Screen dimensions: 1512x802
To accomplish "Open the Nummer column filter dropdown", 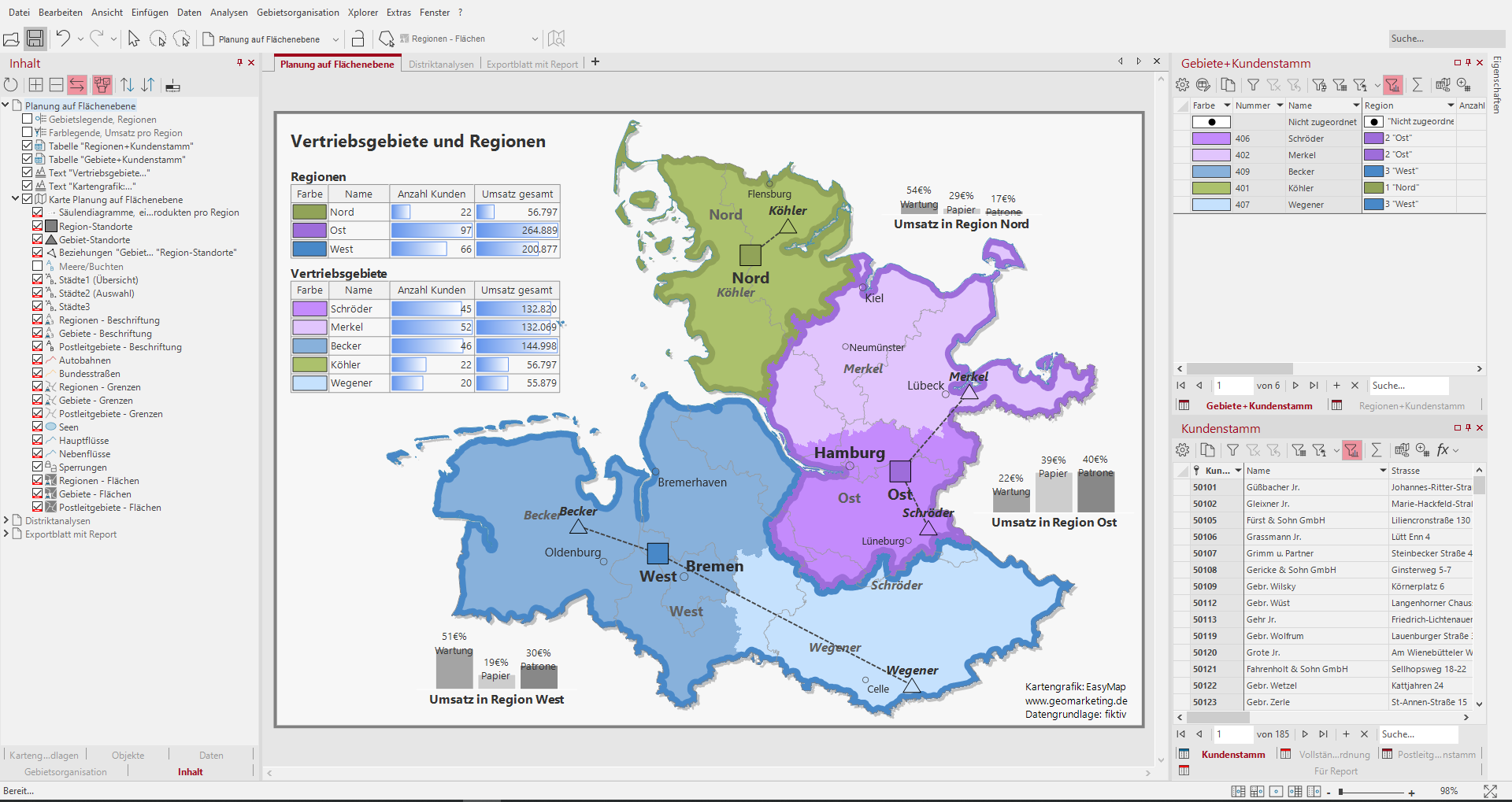I will (x=1280, y=105).
